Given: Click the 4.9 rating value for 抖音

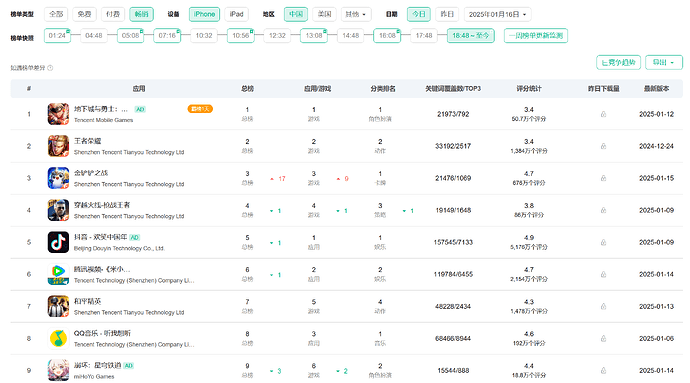Looking at the screenshot, I should pyautogui.click(x=529, y=238).
